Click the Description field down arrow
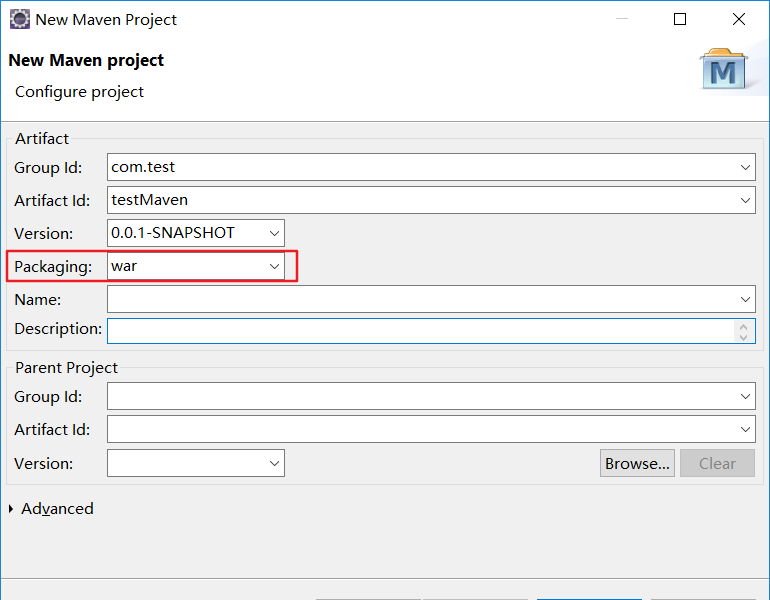The image size is (770, 600). coord(743,337)
